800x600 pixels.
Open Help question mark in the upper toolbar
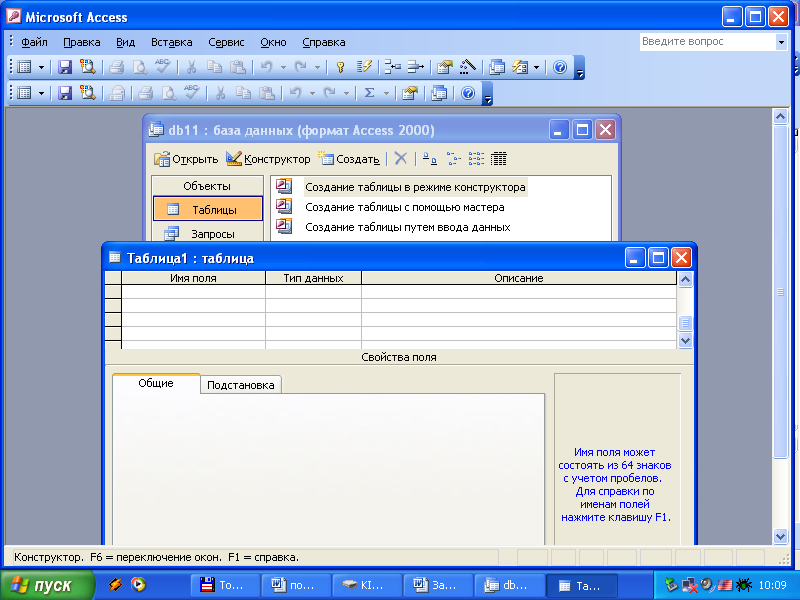tap(560, 67)
